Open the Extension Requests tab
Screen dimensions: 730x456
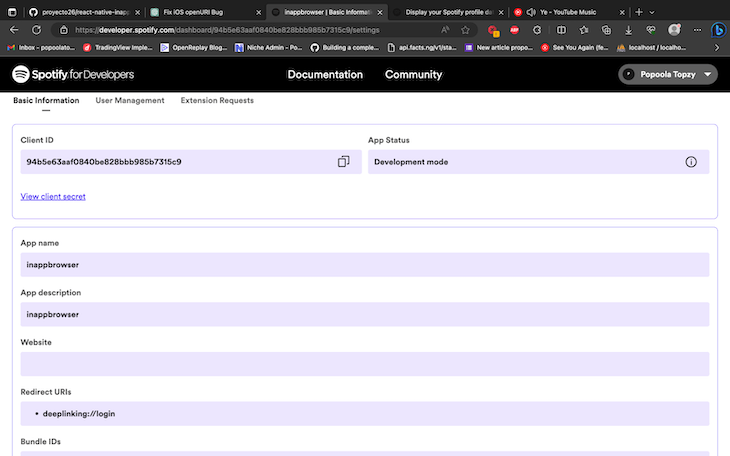217,101
